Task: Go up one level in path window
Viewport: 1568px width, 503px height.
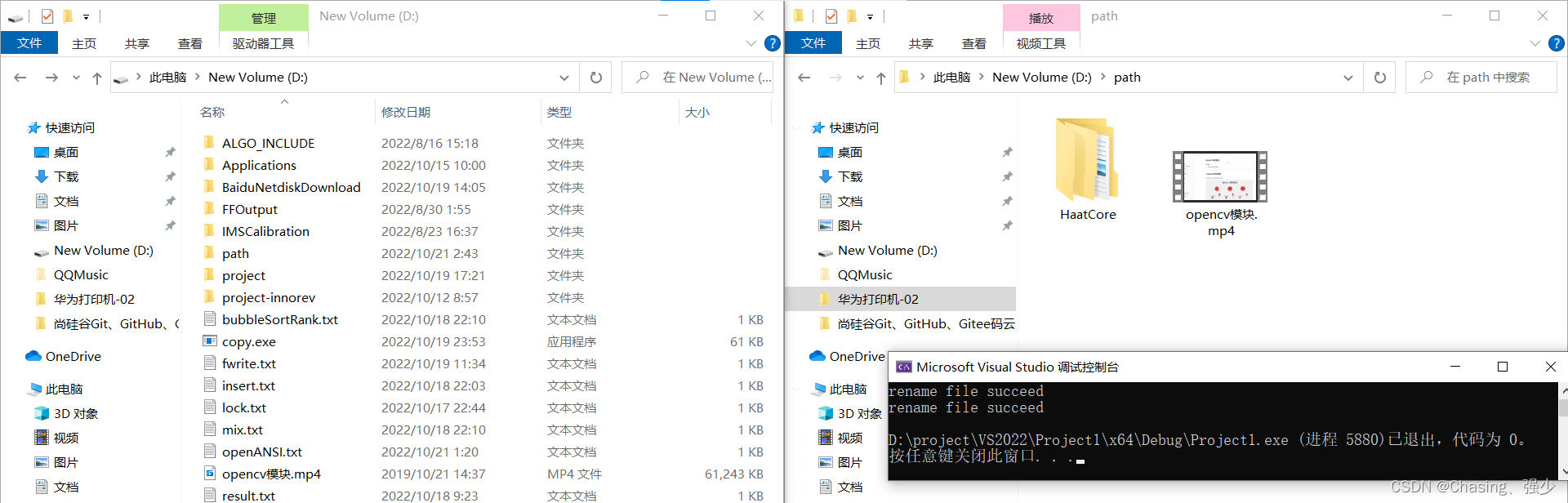Action: coord(881,78)
